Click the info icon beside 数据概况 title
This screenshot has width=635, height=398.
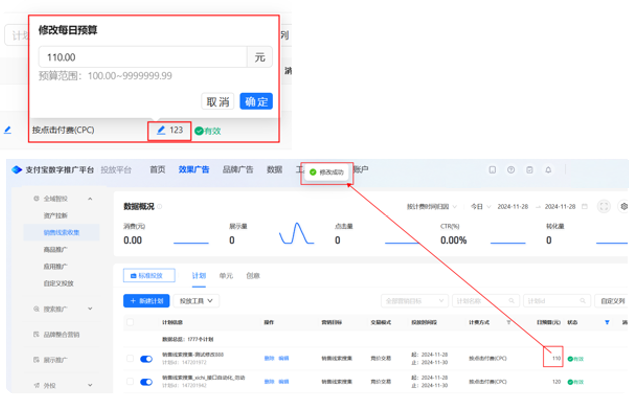click(x=160, y=206)
